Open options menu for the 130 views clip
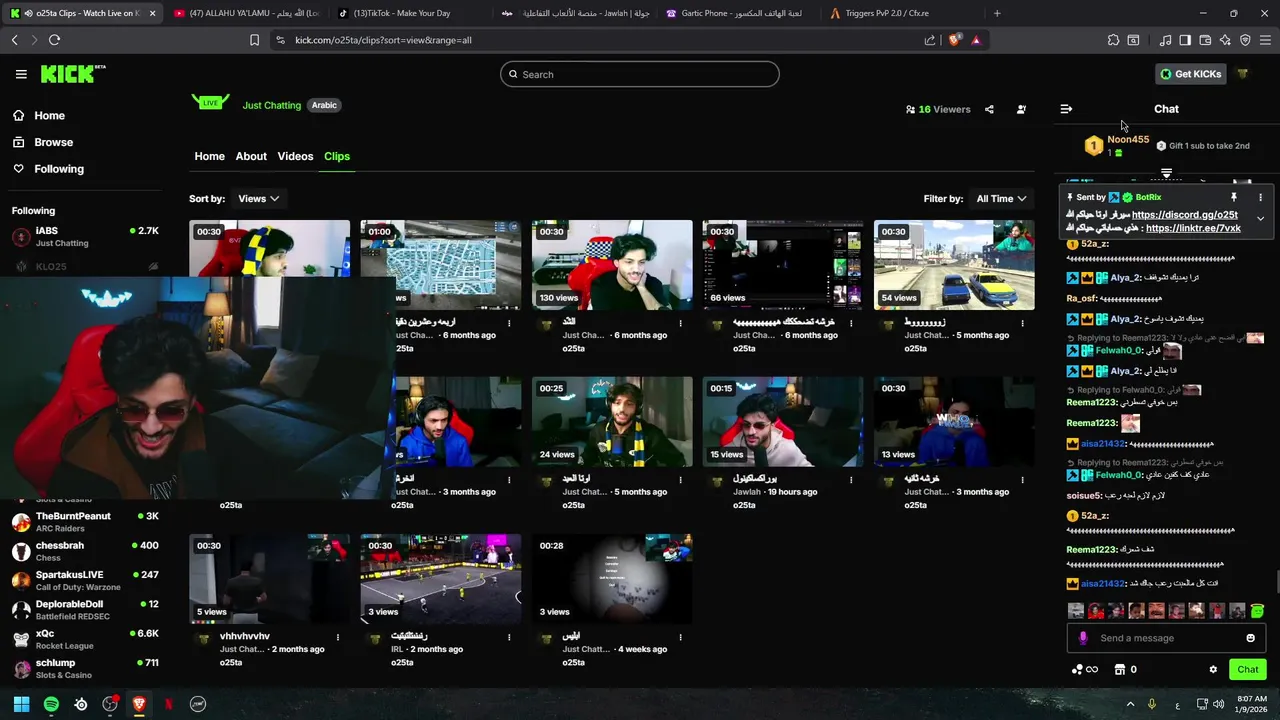Screen dimensions: 1280x720 [680, 323]
